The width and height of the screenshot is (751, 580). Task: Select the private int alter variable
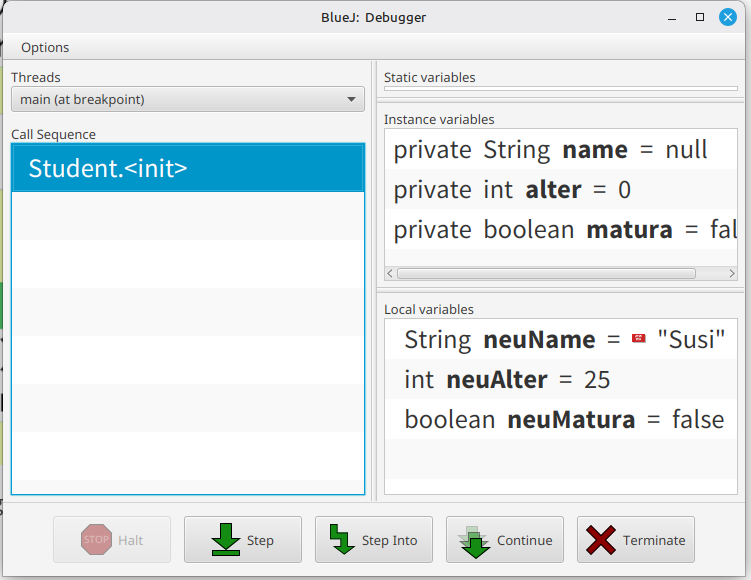point(512,190)
